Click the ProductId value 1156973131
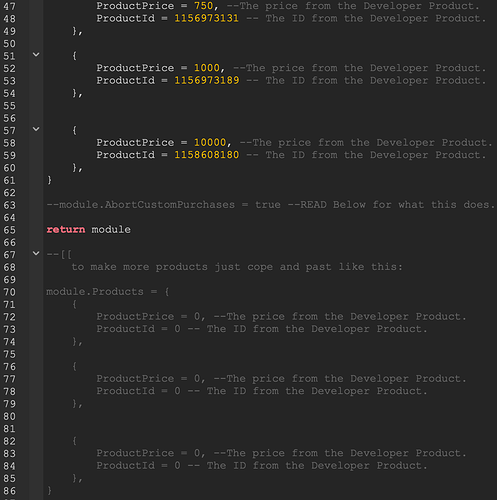Viewport: 497px width, 500px height. 207,18
